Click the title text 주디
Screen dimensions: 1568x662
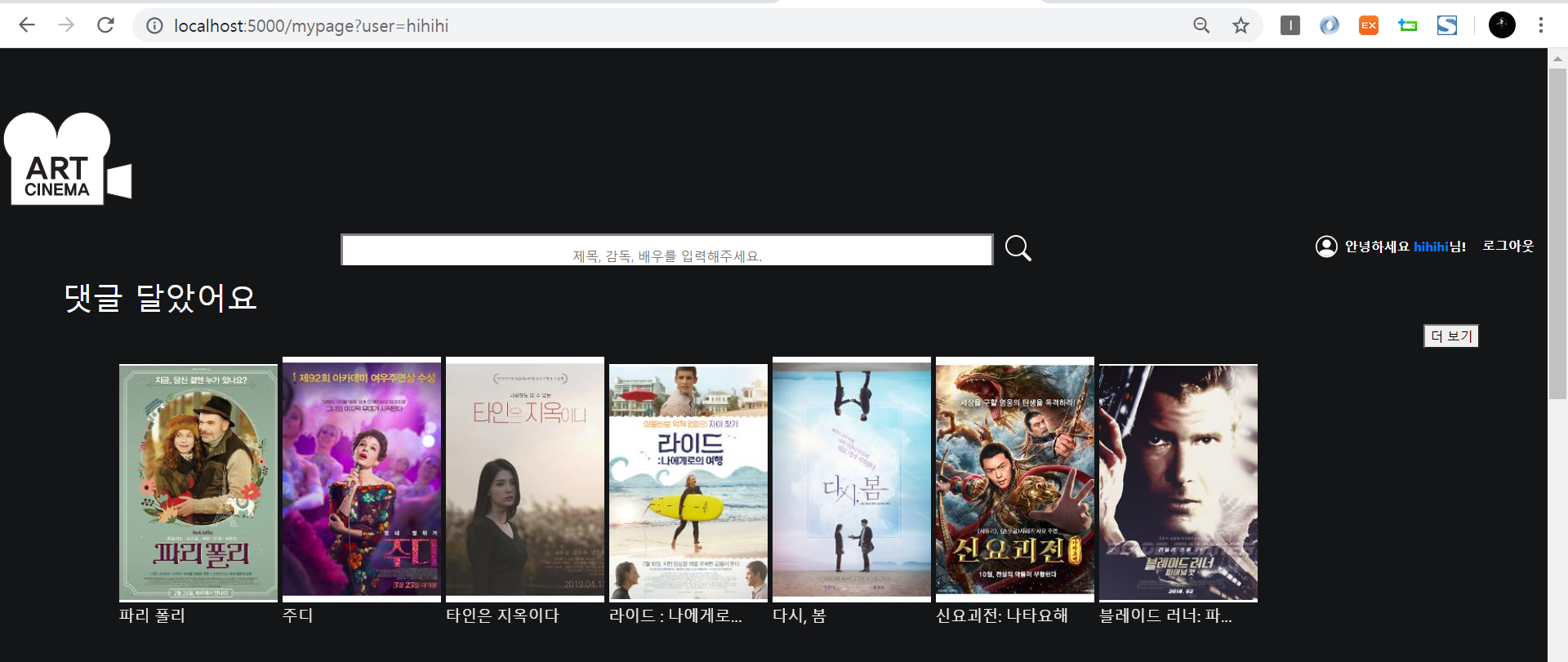tap(298, 615)
